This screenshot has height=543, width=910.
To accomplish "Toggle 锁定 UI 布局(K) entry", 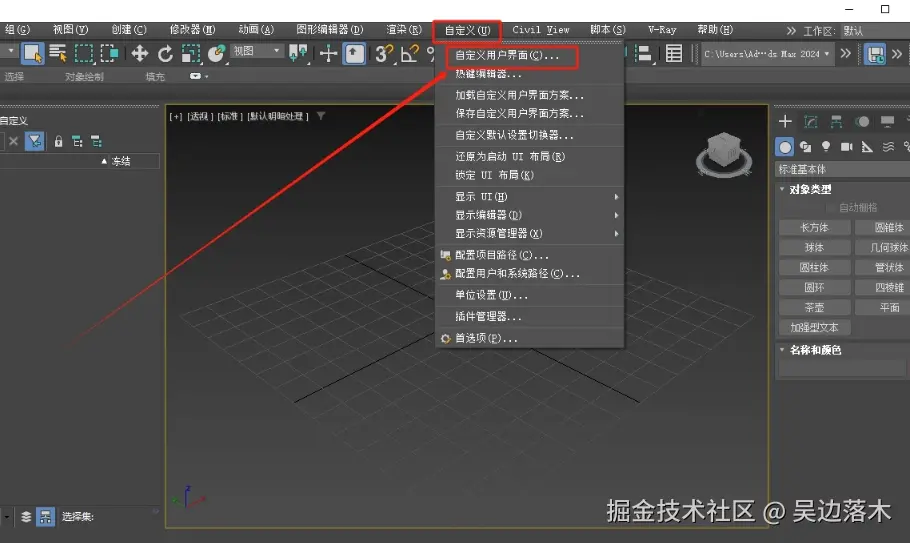I will [x=529, y=175].
